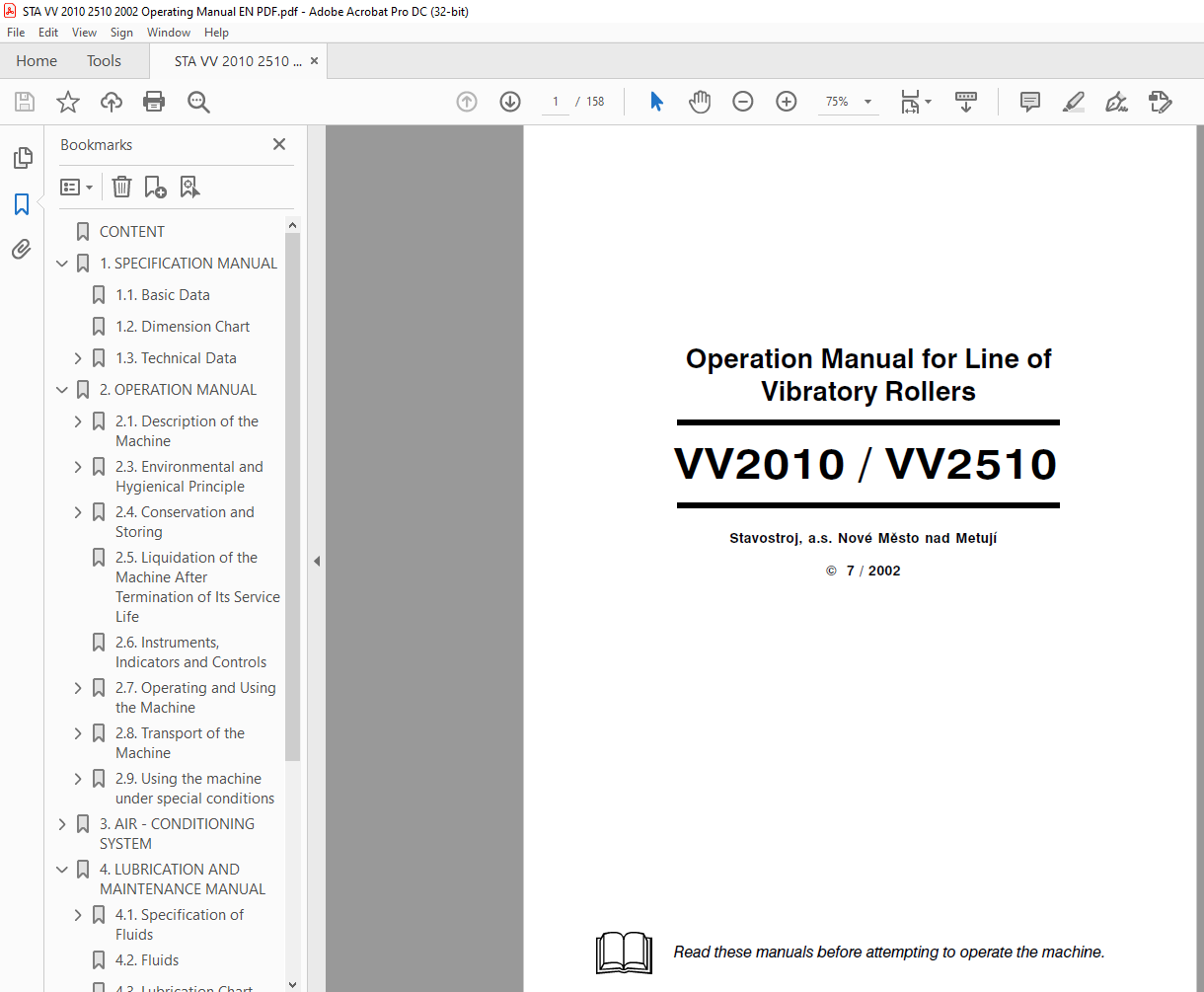Viewport: 1204px width, 992px height.
Task: Open the 1.1. Basic Data bookmark
Action: point(163,295)
